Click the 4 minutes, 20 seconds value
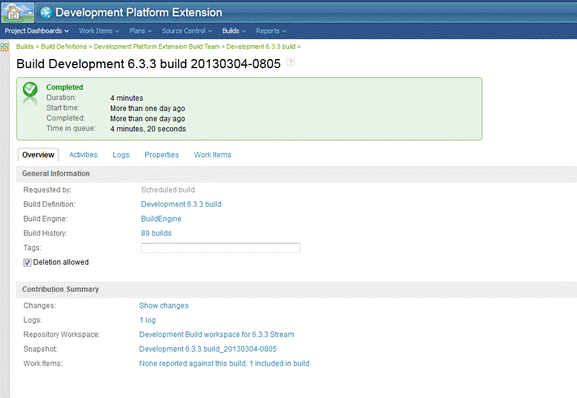 point(148,129)
